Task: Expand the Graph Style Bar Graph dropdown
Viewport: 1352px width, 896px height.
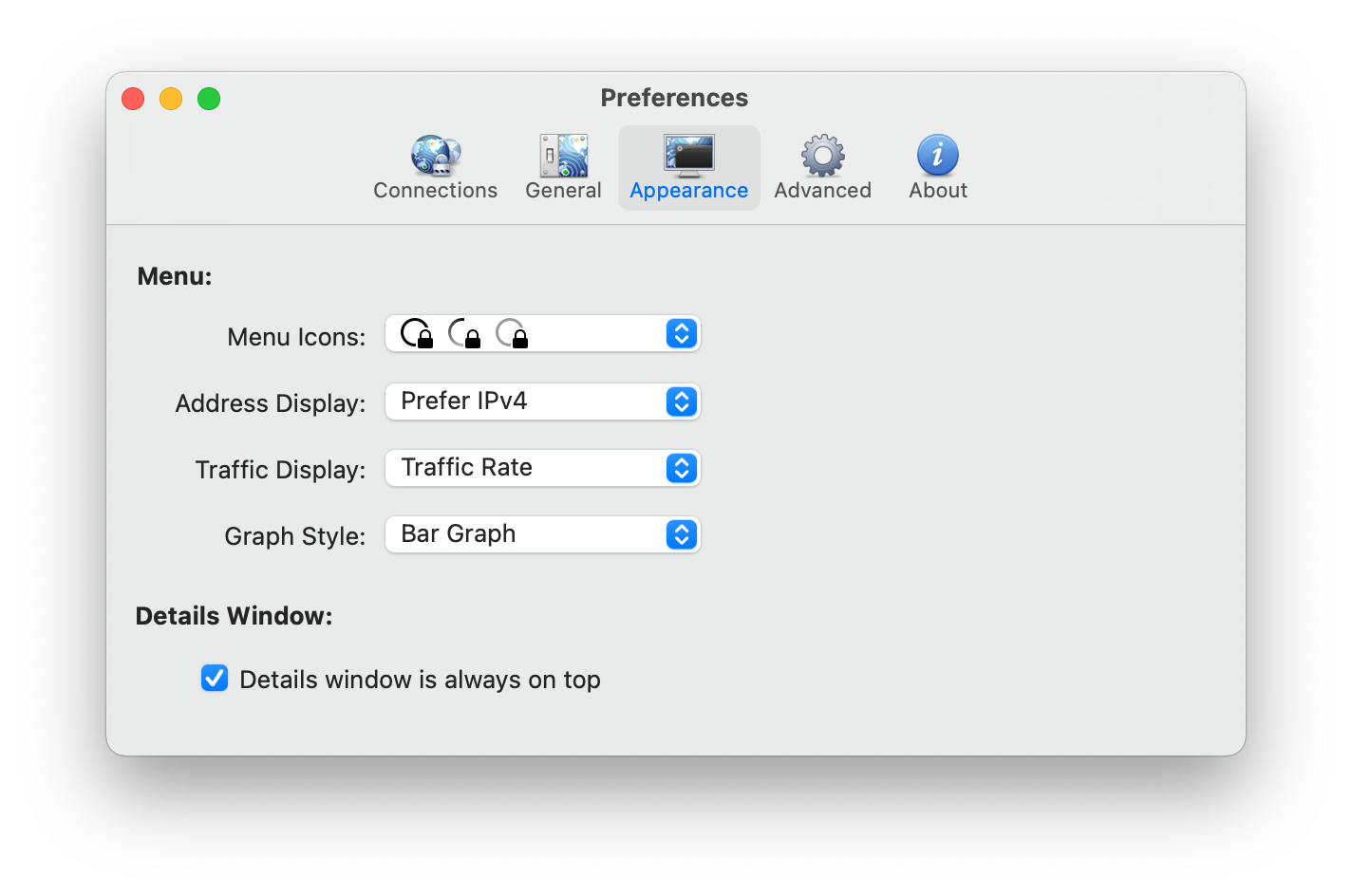Action: pos(543,534)
